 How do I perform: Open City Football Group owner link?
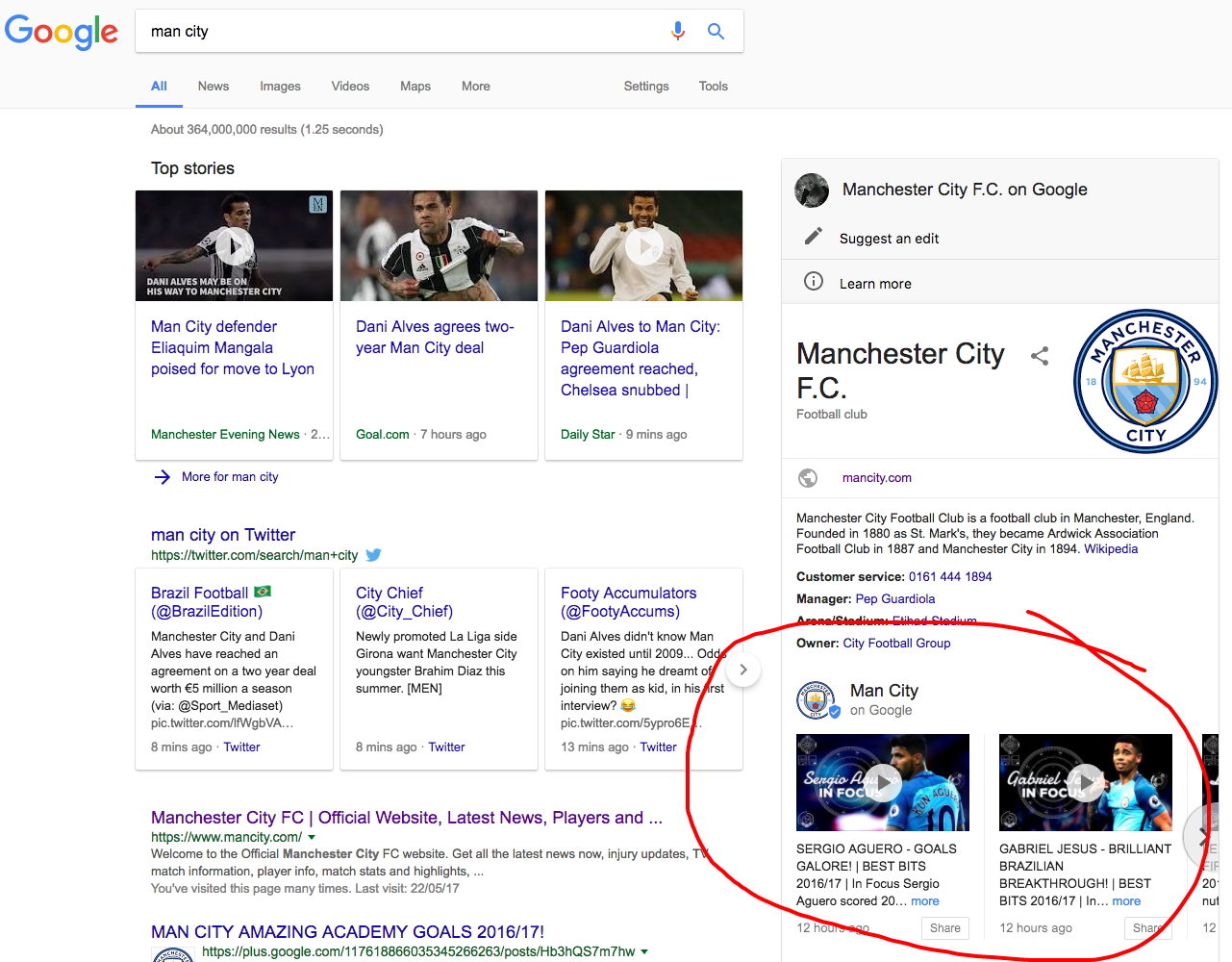896,644
